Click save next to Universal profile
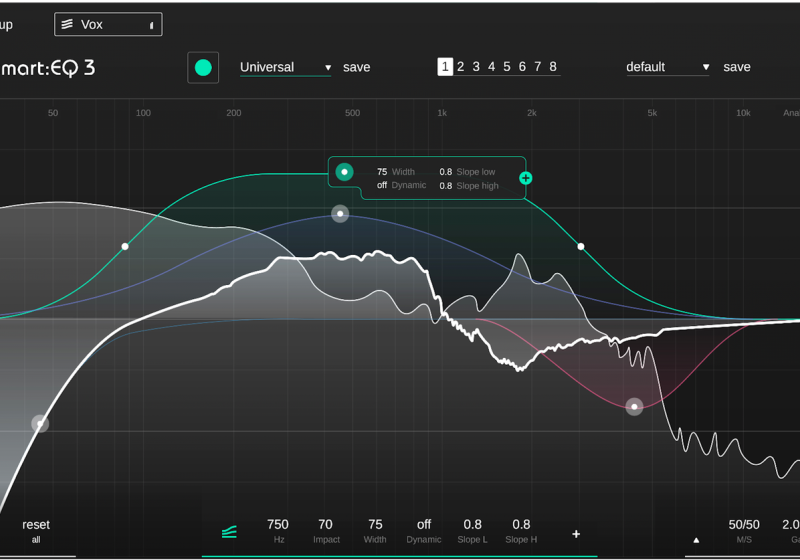The width and height of the screenshot is (800, 560). coord(356,67)
